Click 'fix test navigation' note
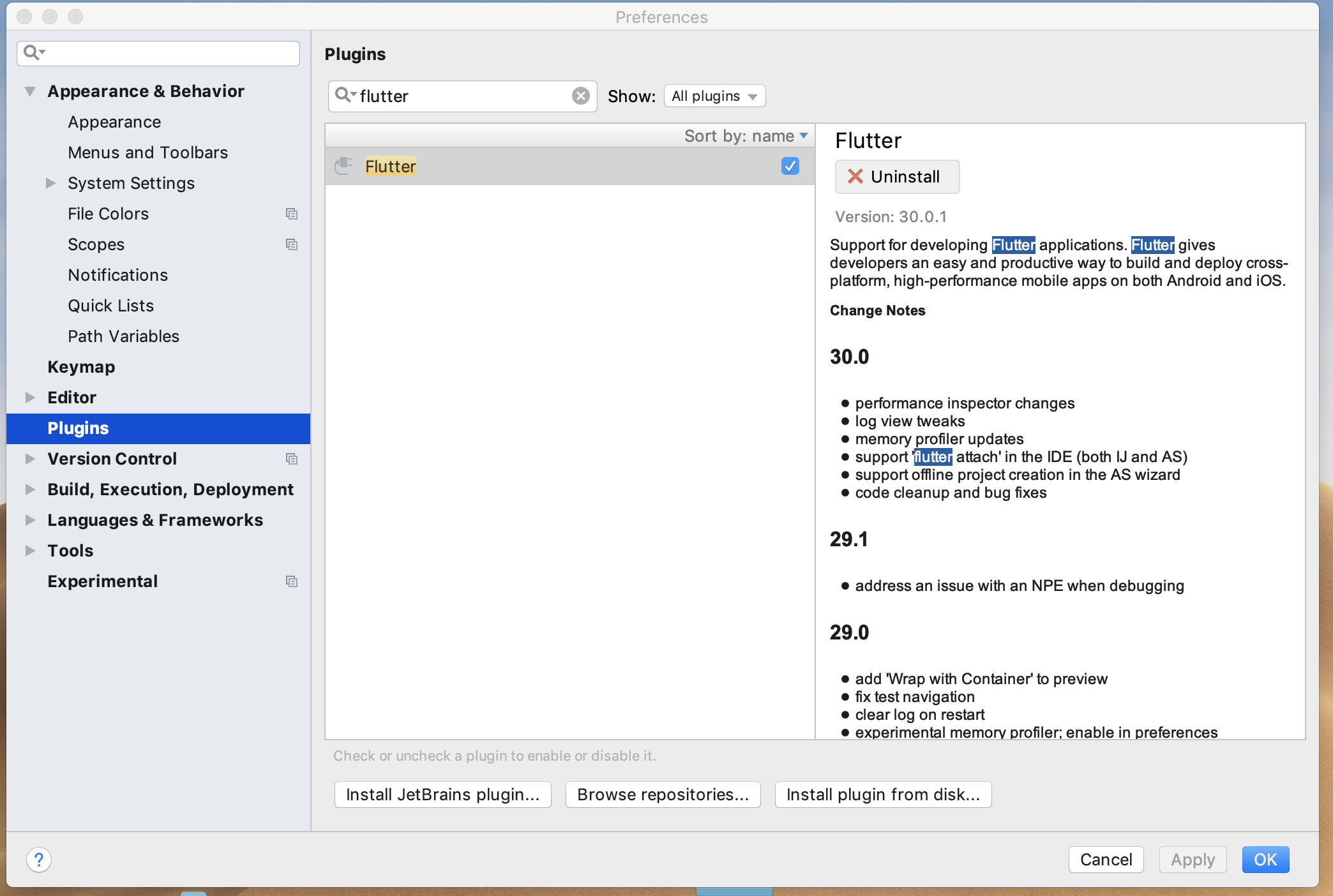This screenshot has width=1333, height=896. coord(915,697)
